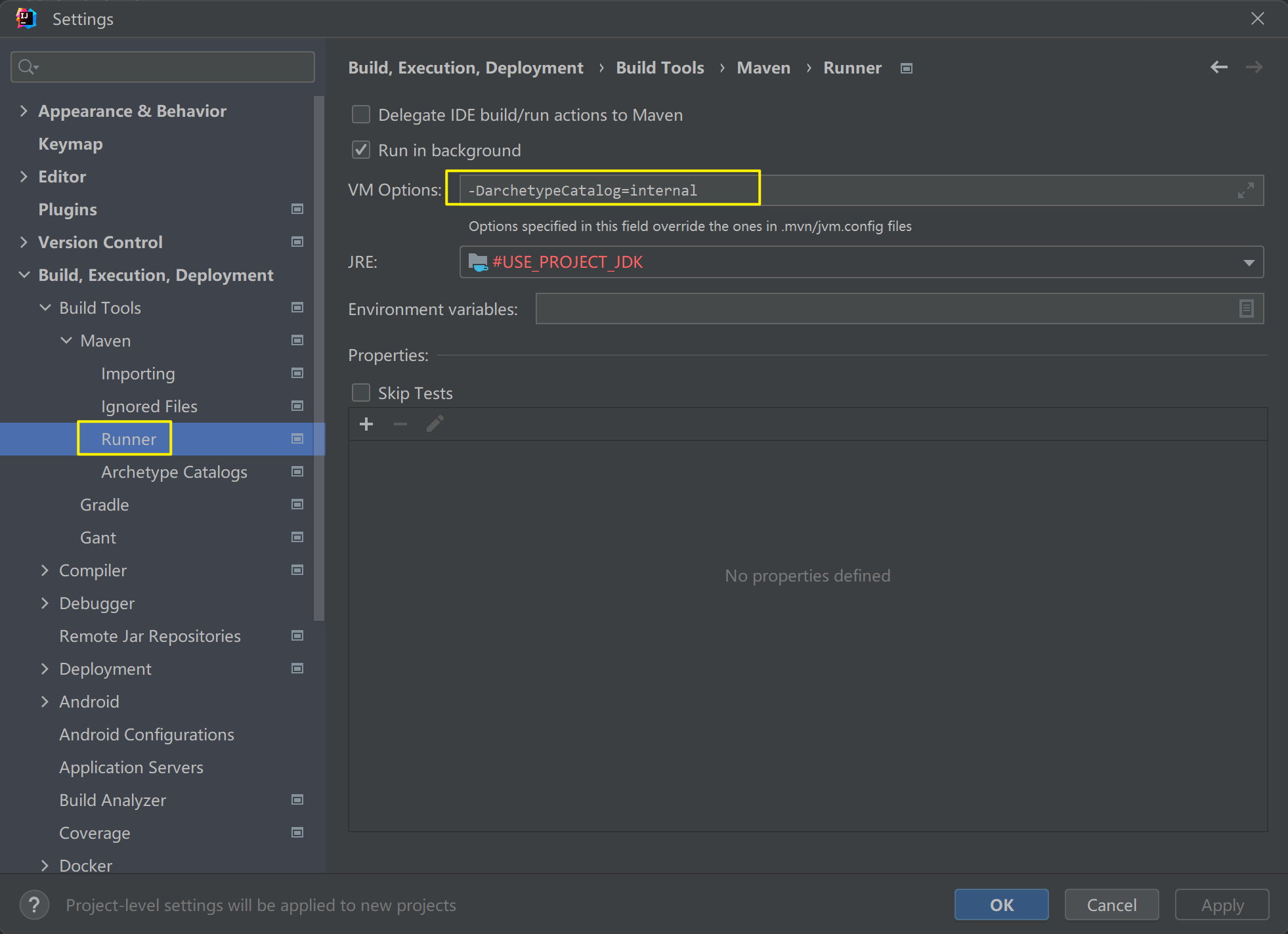Click the search magnifier icon
This screenshot has height=934, width=1288.
click(x=28, y=67)
